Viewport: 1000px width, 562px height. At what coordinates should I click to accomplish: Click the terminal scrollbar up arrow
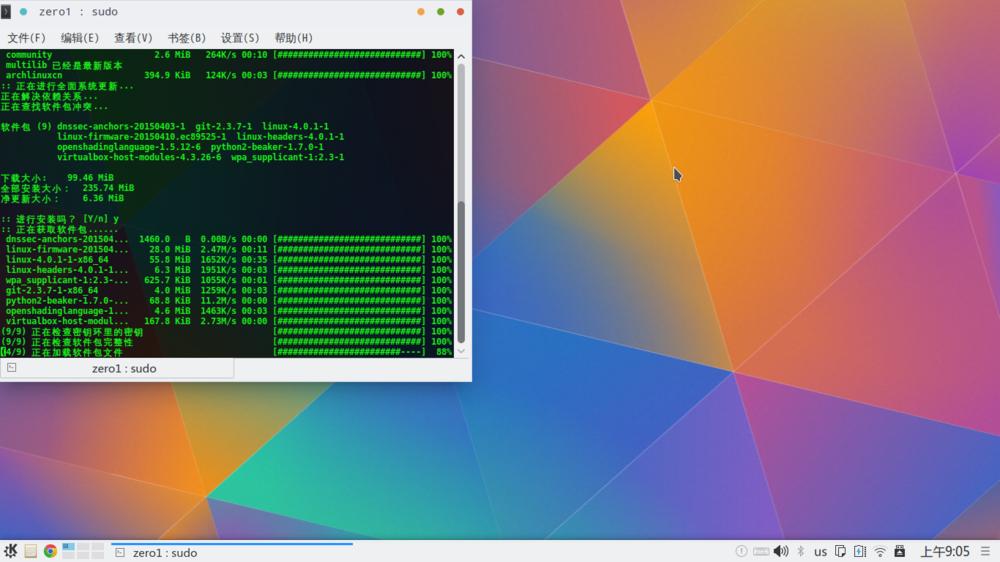(x=461, y=56)
